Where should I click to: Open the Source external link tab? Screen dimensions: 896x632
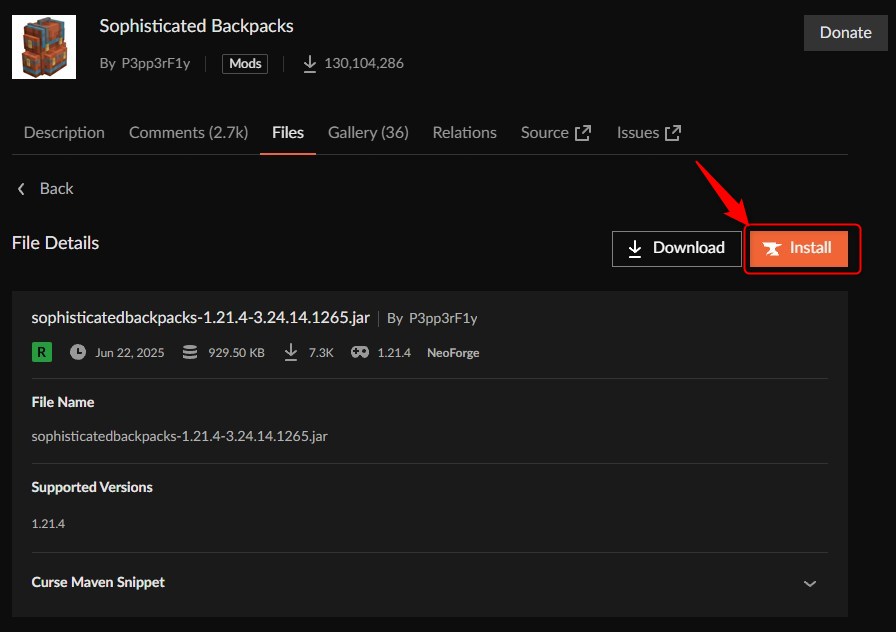coord(555,133)
